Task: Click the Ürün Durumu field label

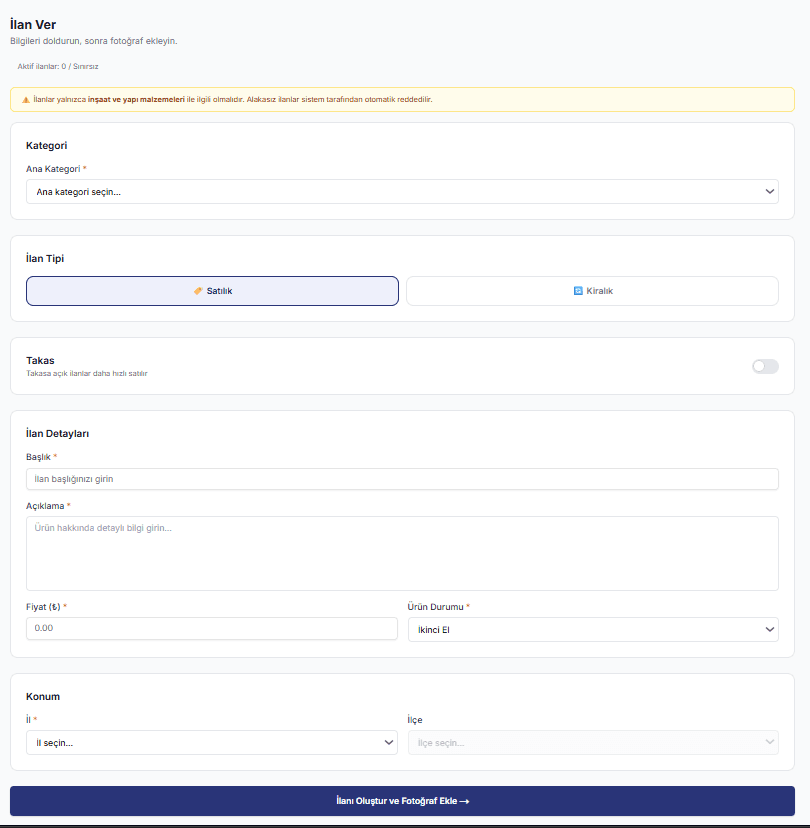Action: [x=436, y=607]
